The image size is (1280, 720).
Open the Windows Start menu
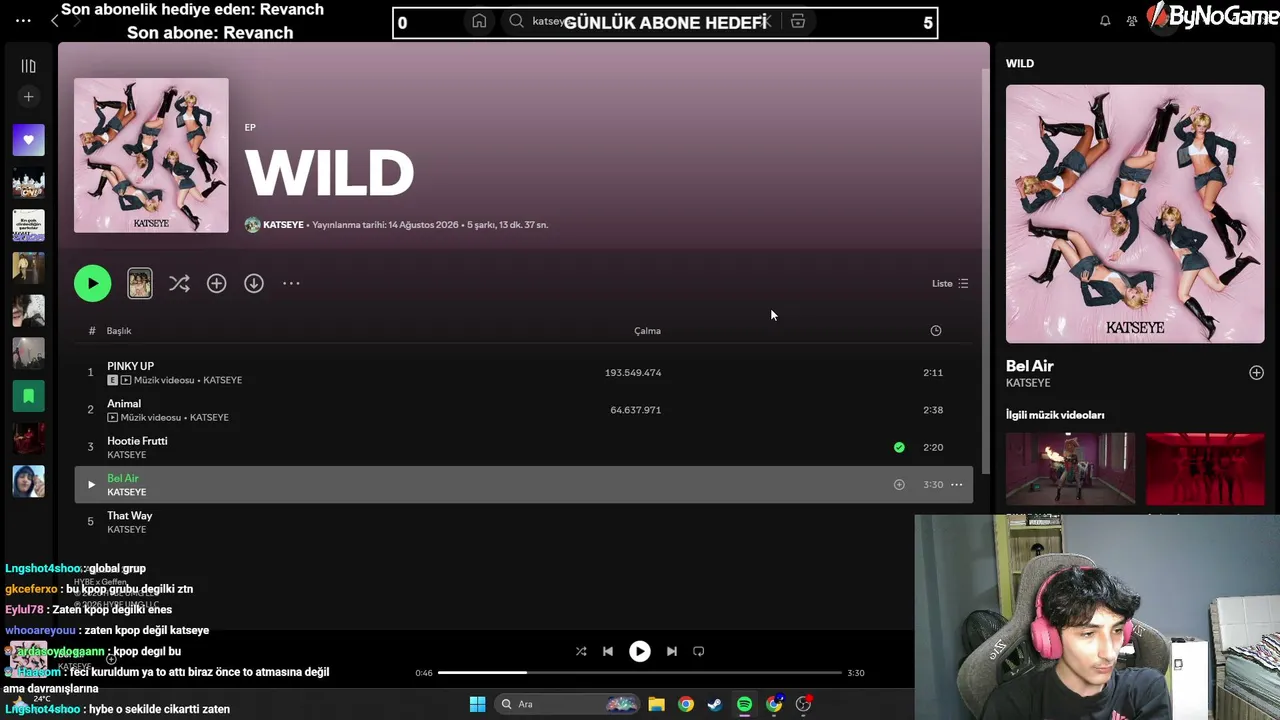(477, 704)
